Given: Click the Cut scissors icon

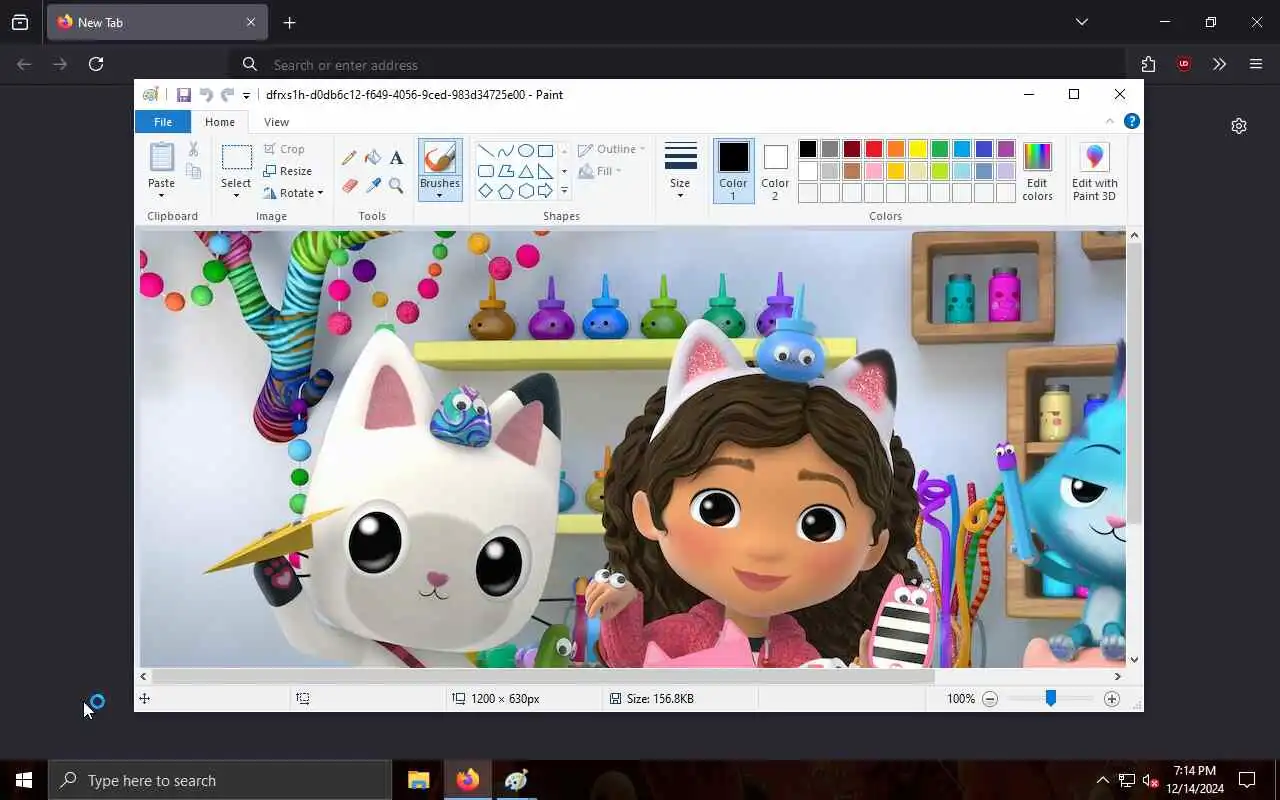Looking at the screenshot, I should tap(193, 149).
